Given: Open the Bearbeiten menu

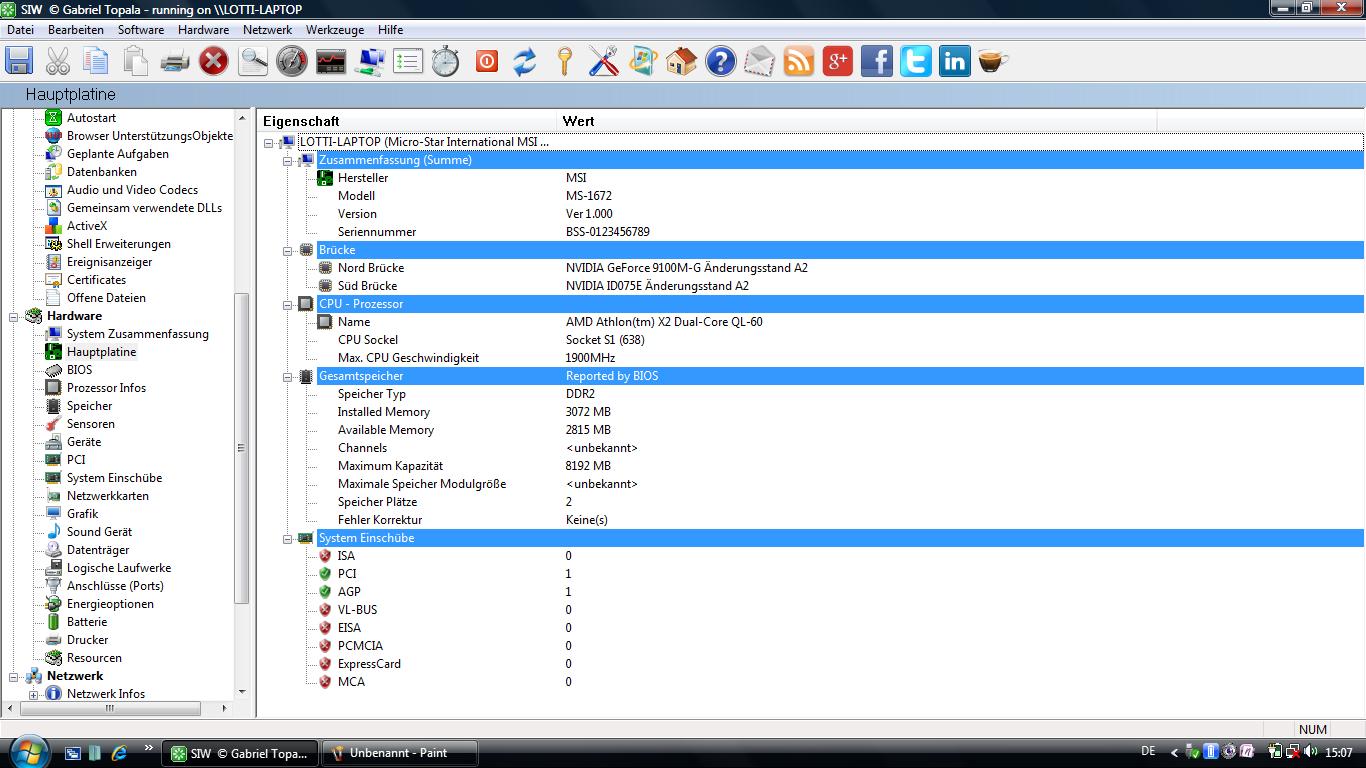Looking at the screenshot, I should coord(76,30).
